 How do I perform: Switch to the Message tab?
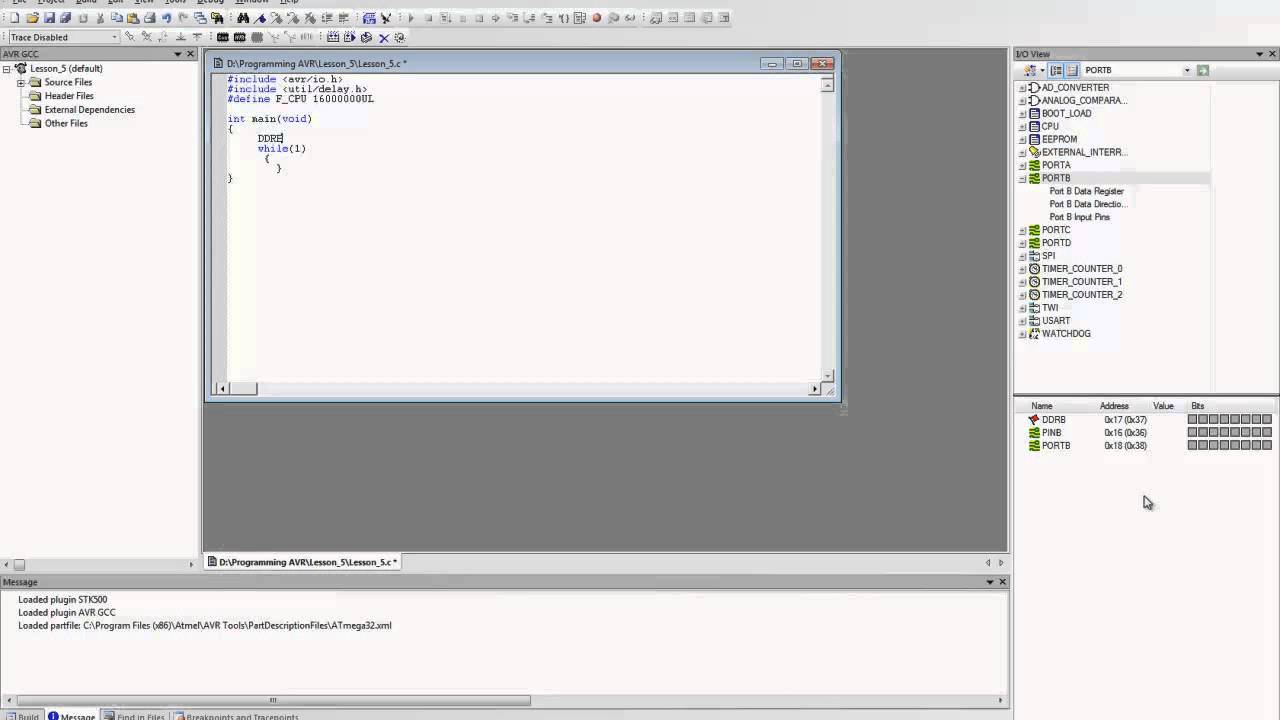pyautogui.click(x=71, y=716)
